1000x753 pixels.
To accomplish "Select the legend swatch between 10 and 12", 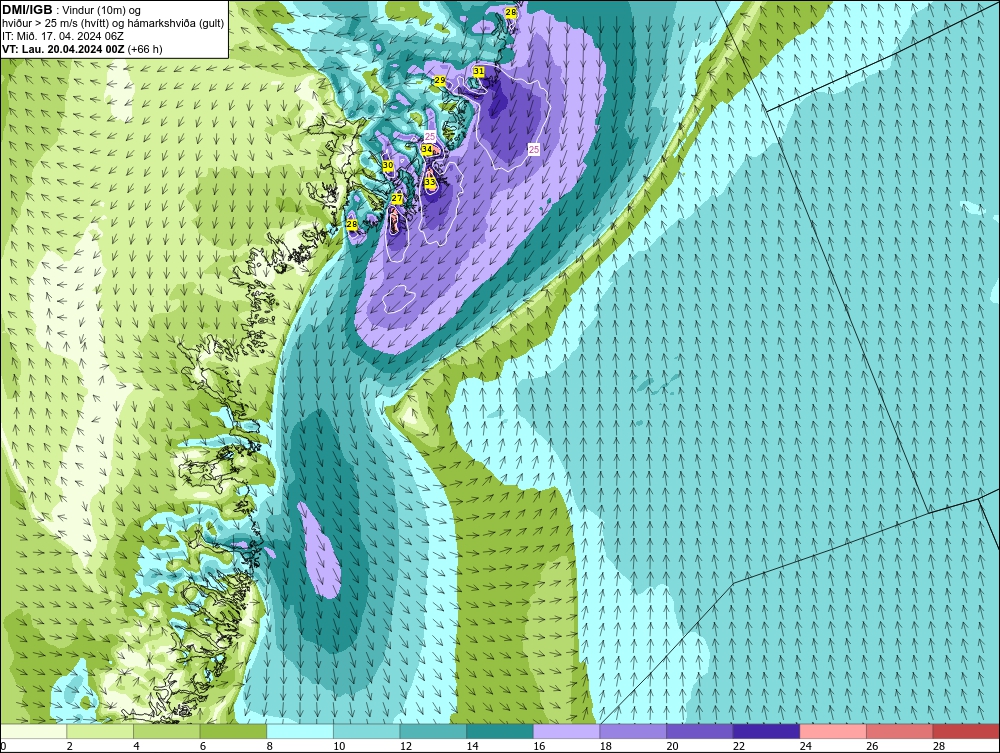I will coord(366,731).
